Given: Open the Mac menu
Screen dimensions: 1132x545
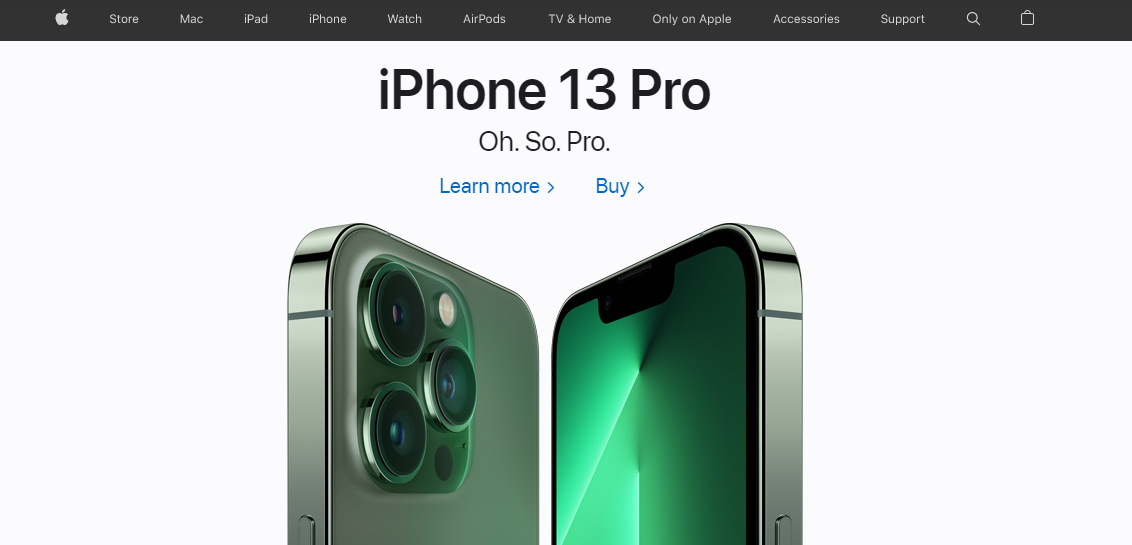Looking at the screenshot, I should (191, 19).
